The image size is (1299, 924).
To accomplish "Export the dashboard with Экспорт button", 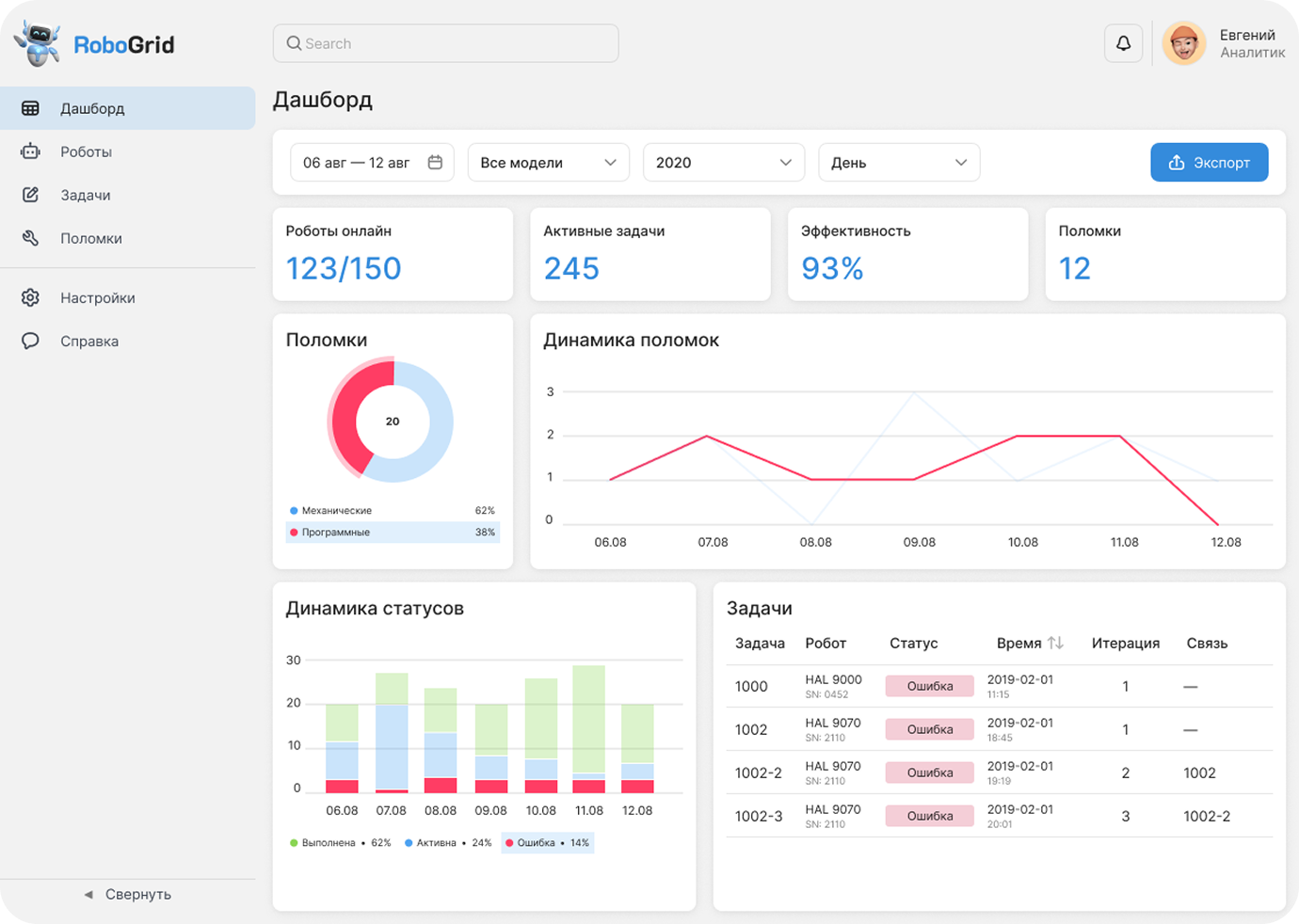I will (1210, 162).
